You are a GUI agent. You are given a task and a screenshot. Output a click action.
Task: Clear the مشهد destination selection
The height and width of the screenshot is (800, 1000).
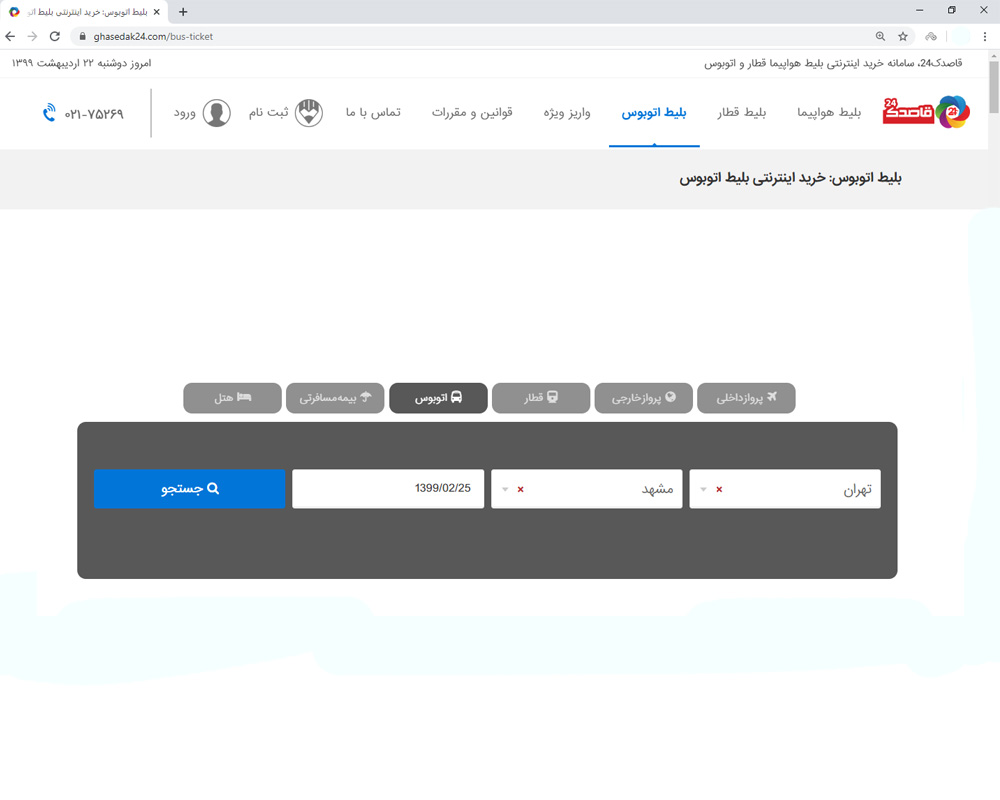pos(520,489)
